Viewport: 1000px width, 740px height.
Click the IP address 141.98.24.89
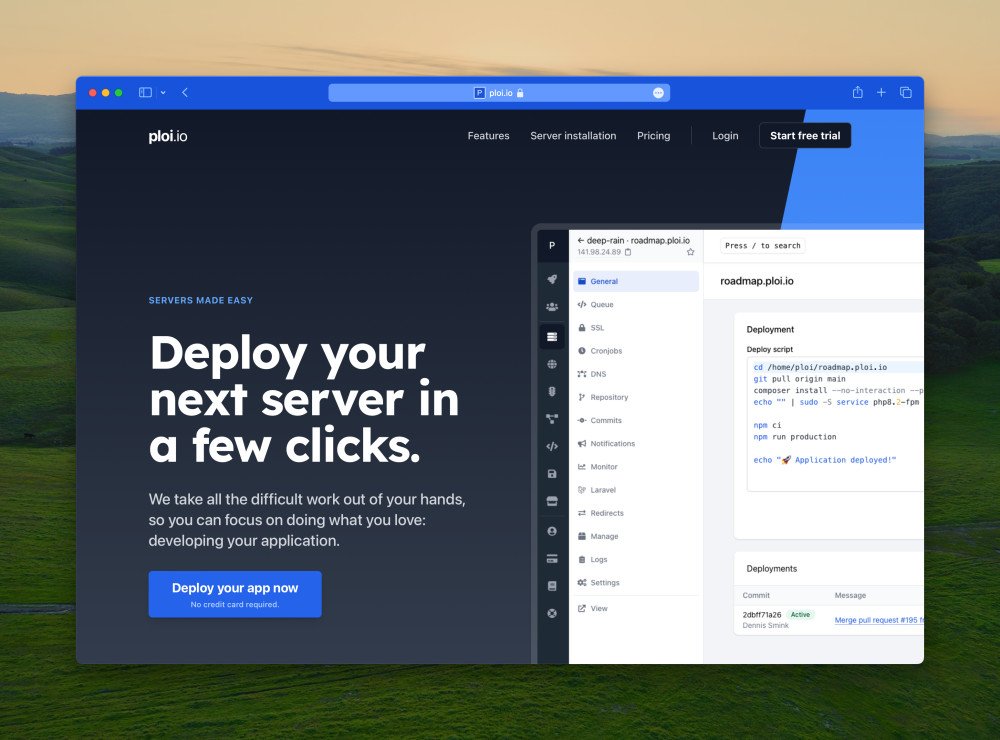(599, 252)
